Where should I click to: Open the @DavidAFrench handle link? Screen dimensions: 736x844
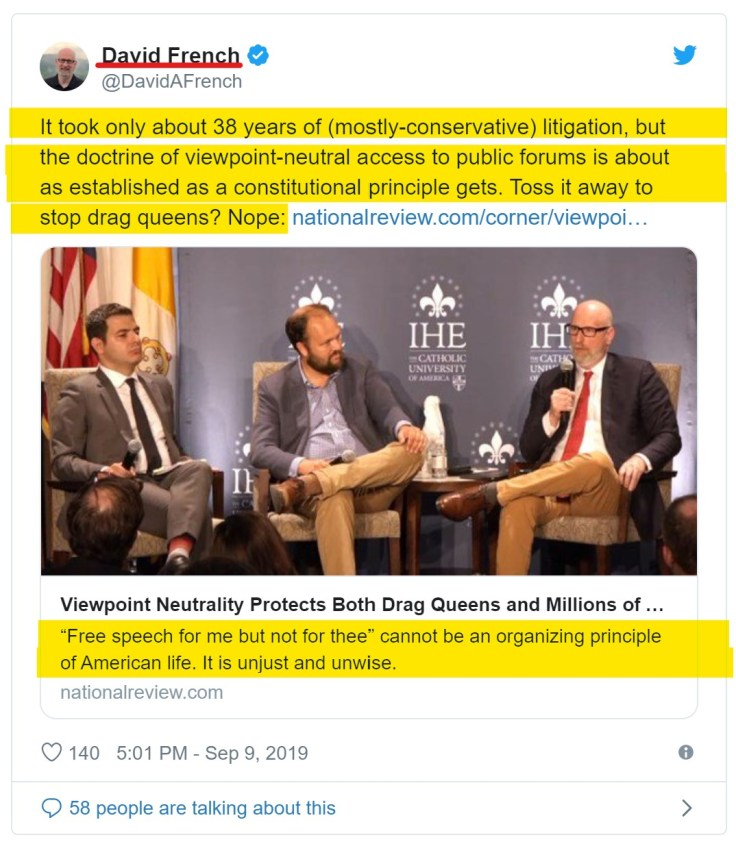pos(172,82)
